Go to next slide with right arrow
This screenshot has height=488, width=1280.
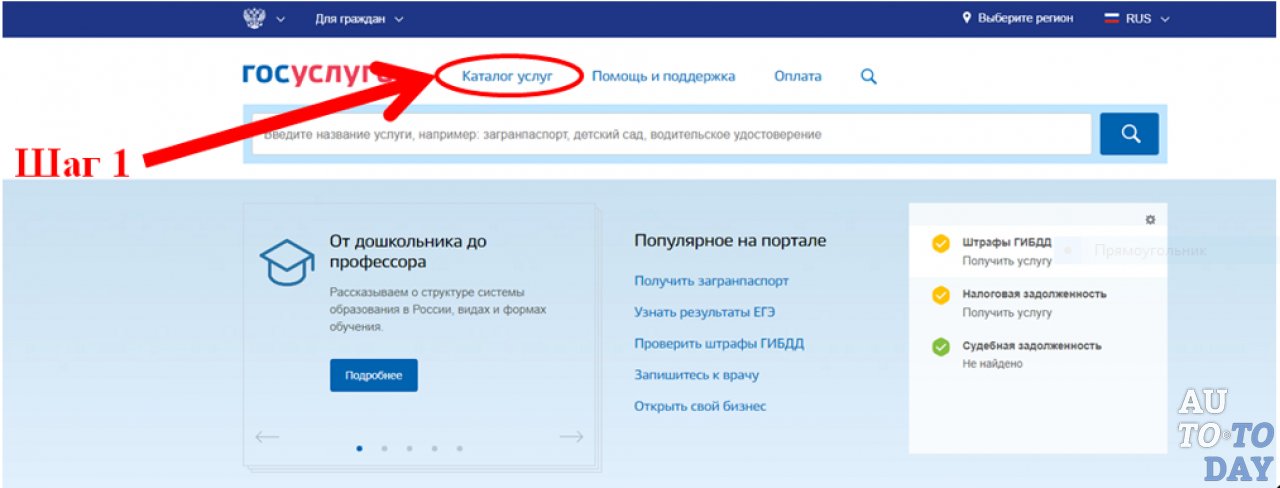[571, 437]
